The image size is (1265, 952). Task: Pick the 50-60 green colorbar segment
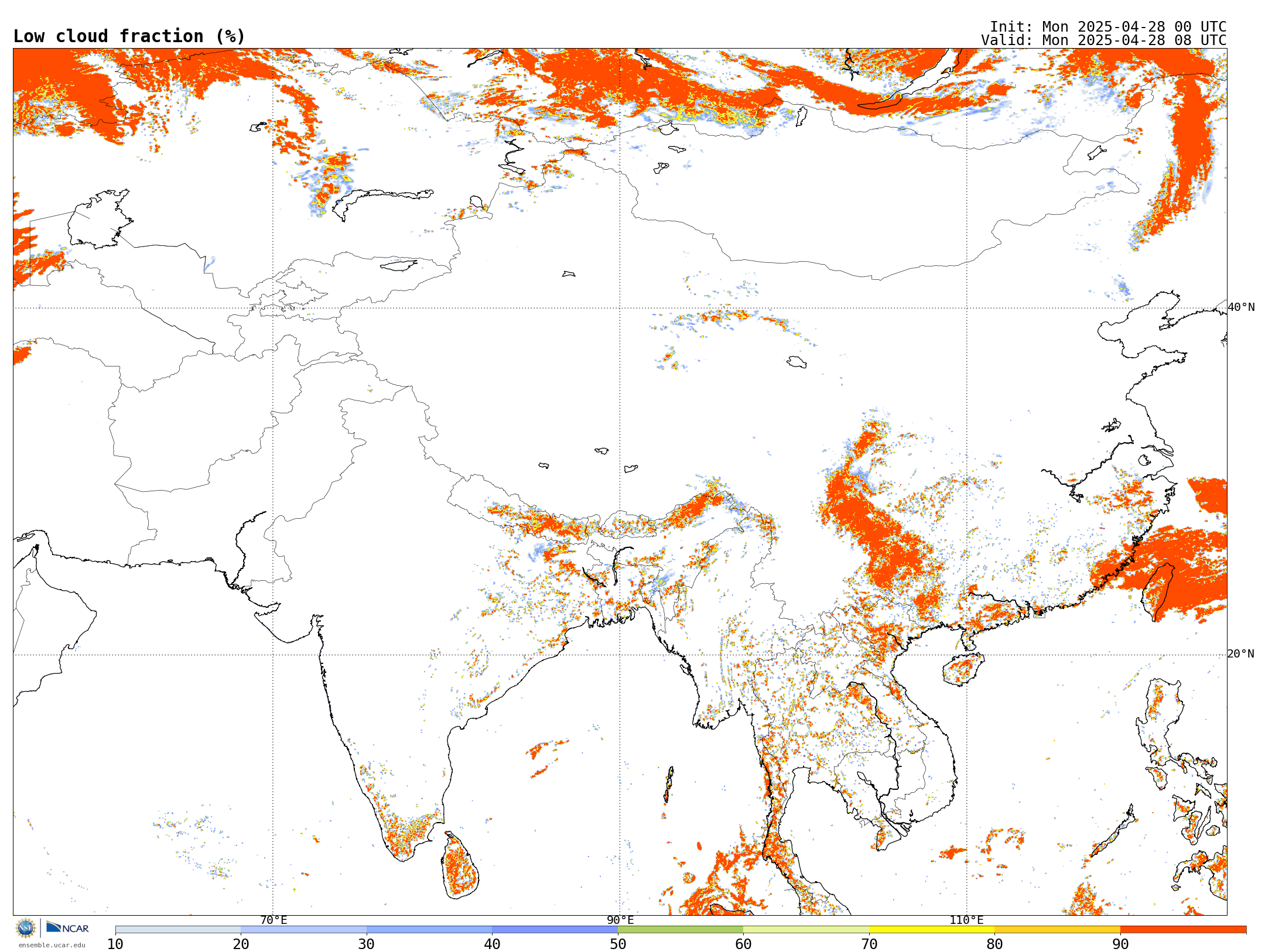(x=681, y=930)
